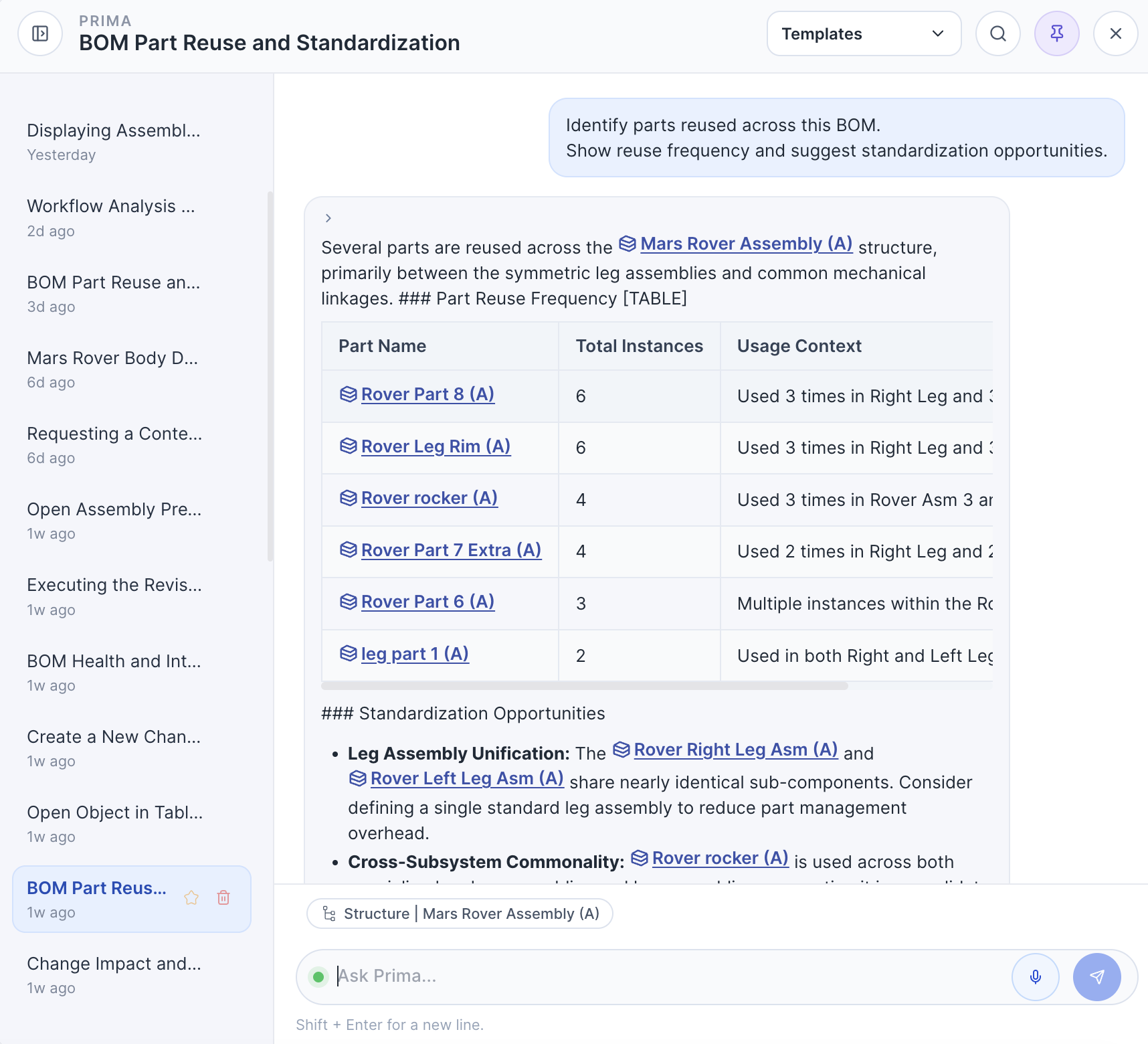
Task: Open the Mars Rover Assembly (A) link
Action: click(746, 244)
